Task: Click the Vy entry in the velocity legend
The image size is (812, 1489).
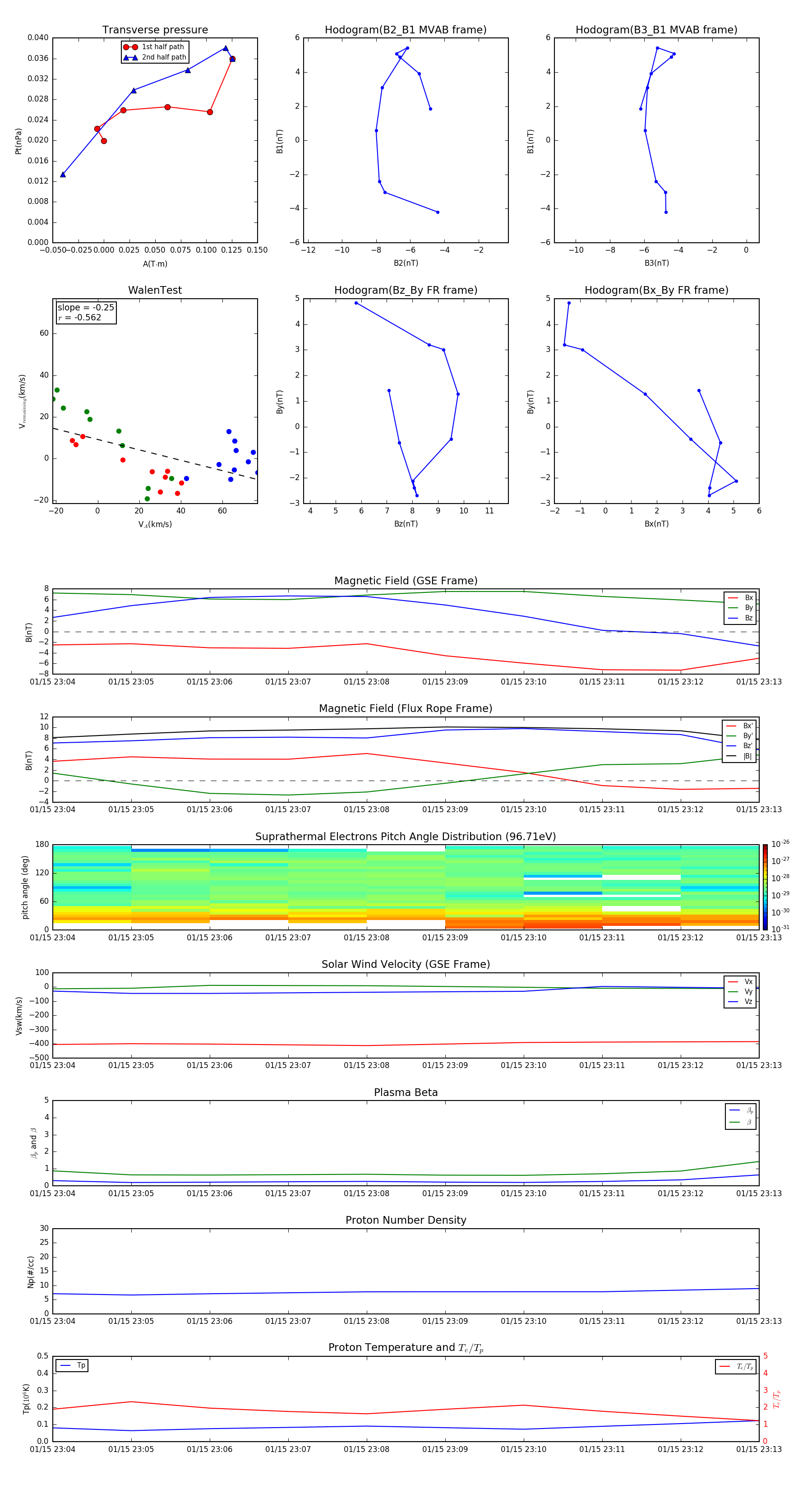Action: click(x=740, y=991)
